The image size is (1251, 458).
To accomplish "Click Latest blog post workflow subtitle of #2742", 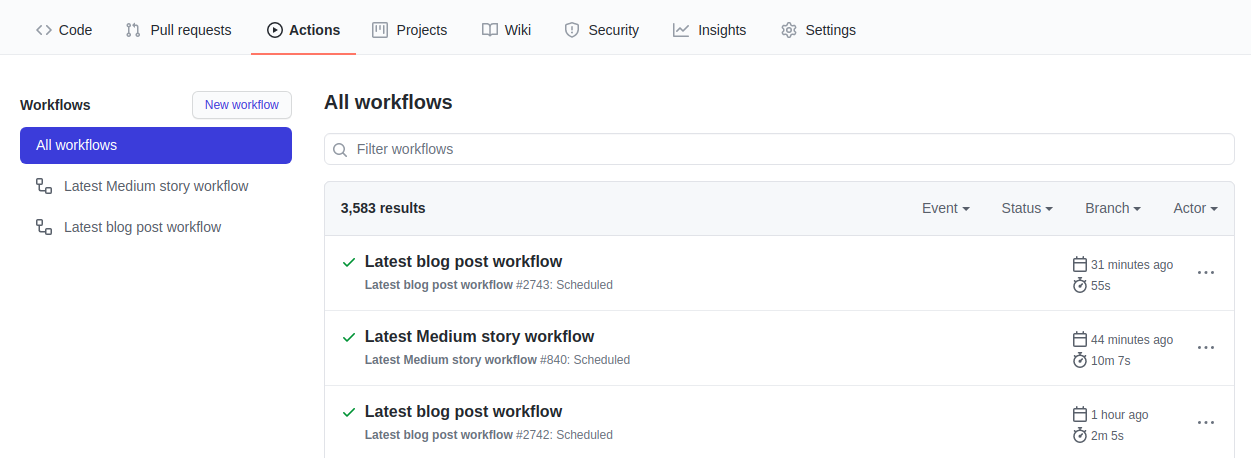I will click(439, 435).
